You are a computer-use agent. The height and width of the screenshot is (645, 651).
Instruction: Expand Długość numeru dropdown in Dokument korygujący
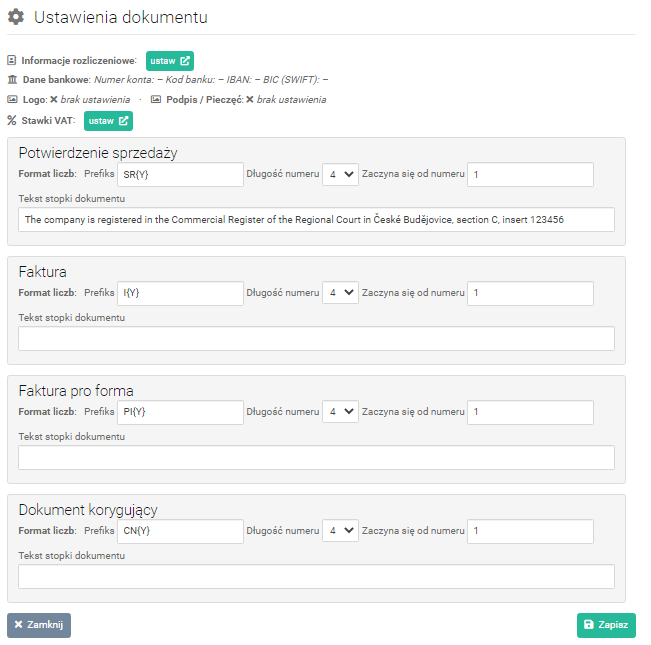point(340,531)
